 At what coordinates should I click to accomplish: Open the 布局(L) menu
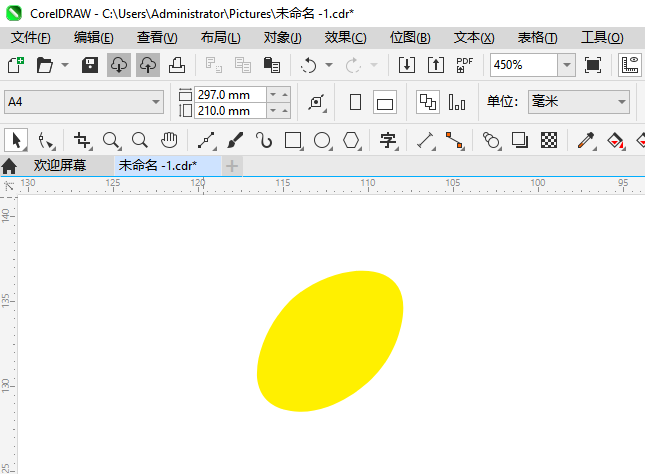click(220, 37)
